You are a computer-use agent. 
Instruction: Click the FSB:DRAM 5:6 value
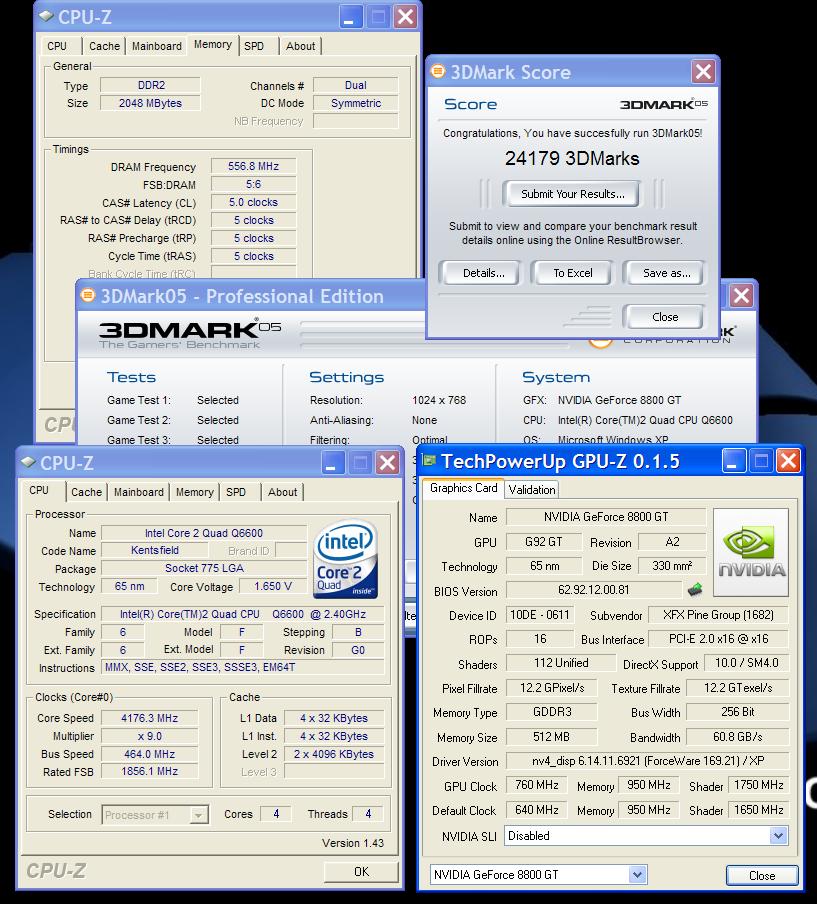tap(254, 184)
